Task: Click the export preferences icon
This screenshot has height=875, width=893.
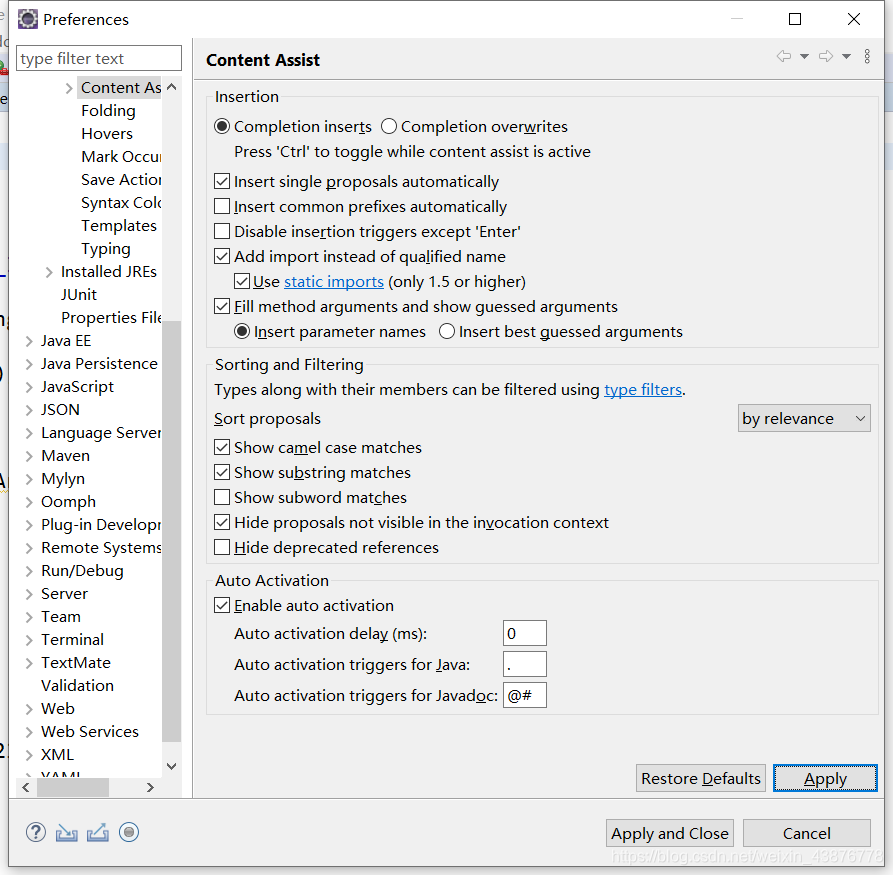Action: [97, 833]
